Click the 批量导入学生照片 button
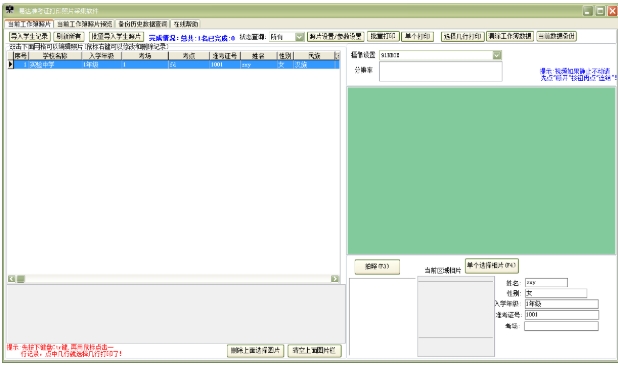This screenshot has height=367, width=618. coord(116,36)
